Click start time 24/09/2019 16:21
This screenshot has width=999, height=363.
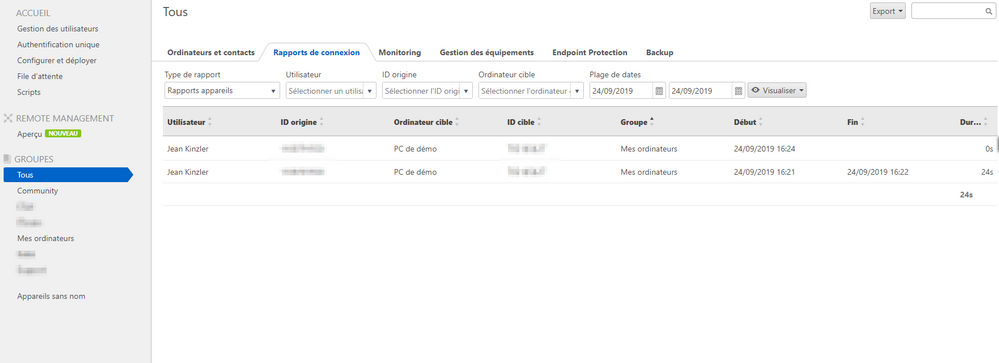coord(765,172)
